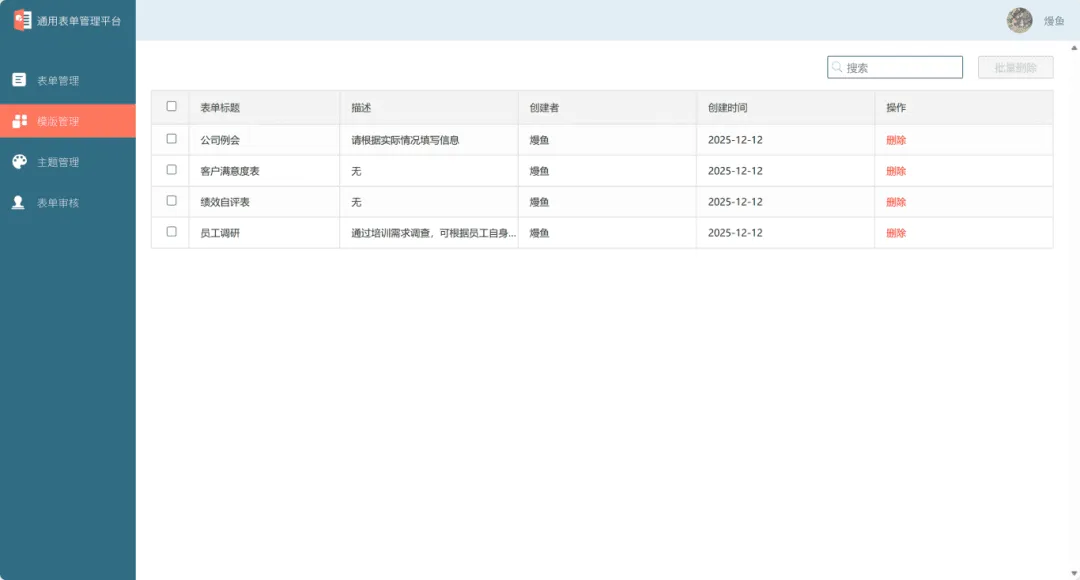This screenshot has height=580, width=1080.
Task: Click the 表单管理 form icon in sidebar
Action: point(19,80)
